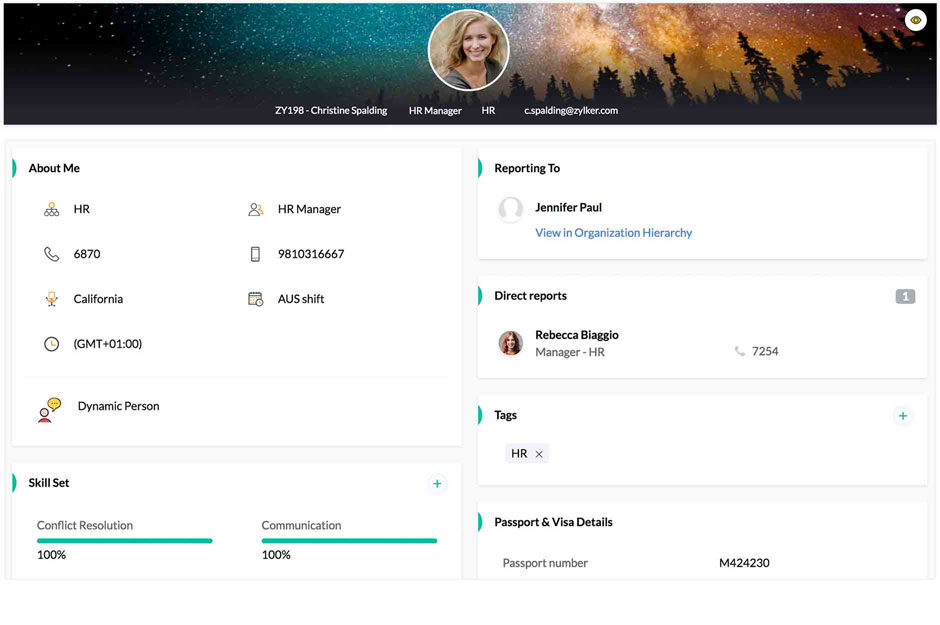This screenshot has height=625, width=940.
Task: Click the shift calendar icon beside AUS shift
Action: point(255,299)
